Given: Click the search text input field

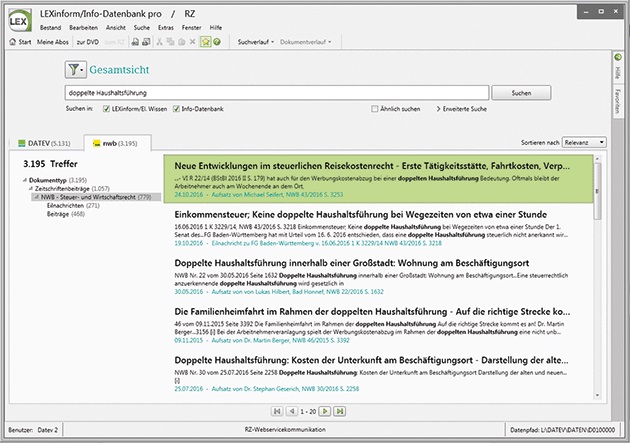Looking at the screenshot, I should tap(275, 92).
